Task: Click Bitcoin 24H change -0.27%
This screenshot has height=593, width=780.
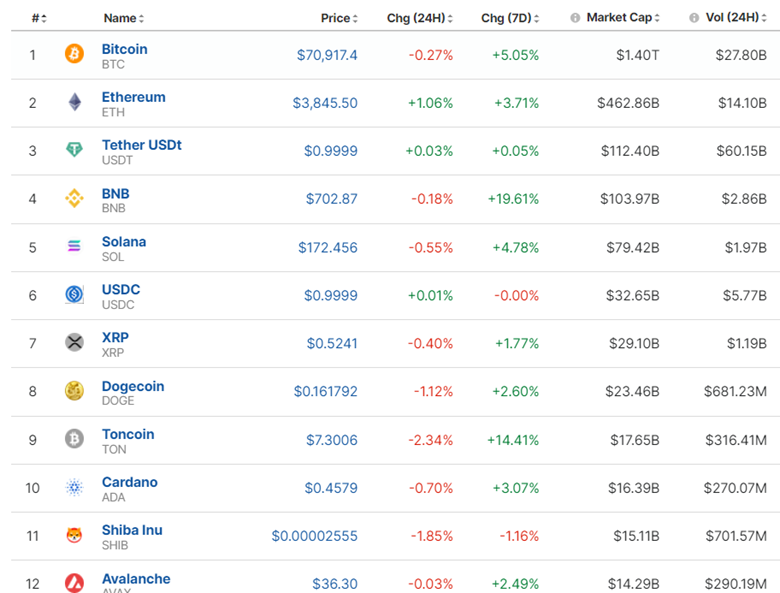Action: [x=431, y=55]
